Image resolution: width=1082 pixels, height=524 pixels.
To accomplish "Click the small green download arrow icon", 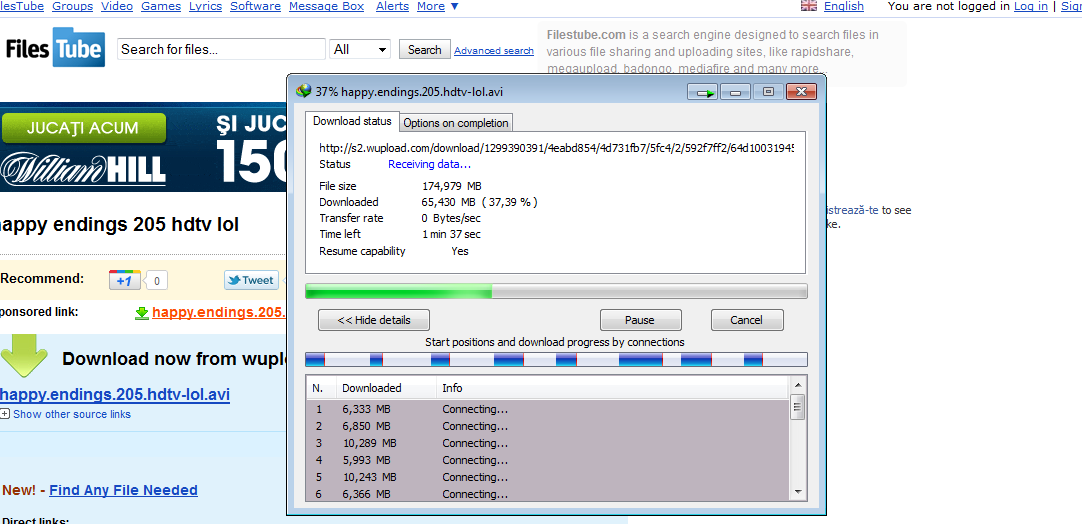I will coord(142,313).
